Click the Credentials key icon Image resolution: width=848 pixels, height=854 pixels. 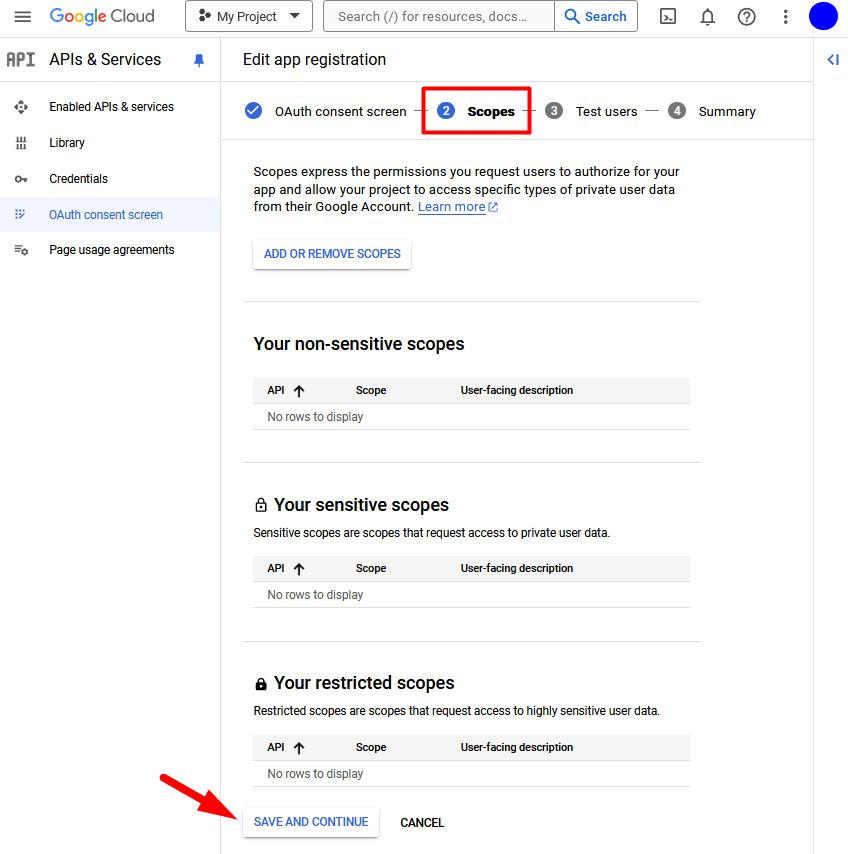(21, 179)
